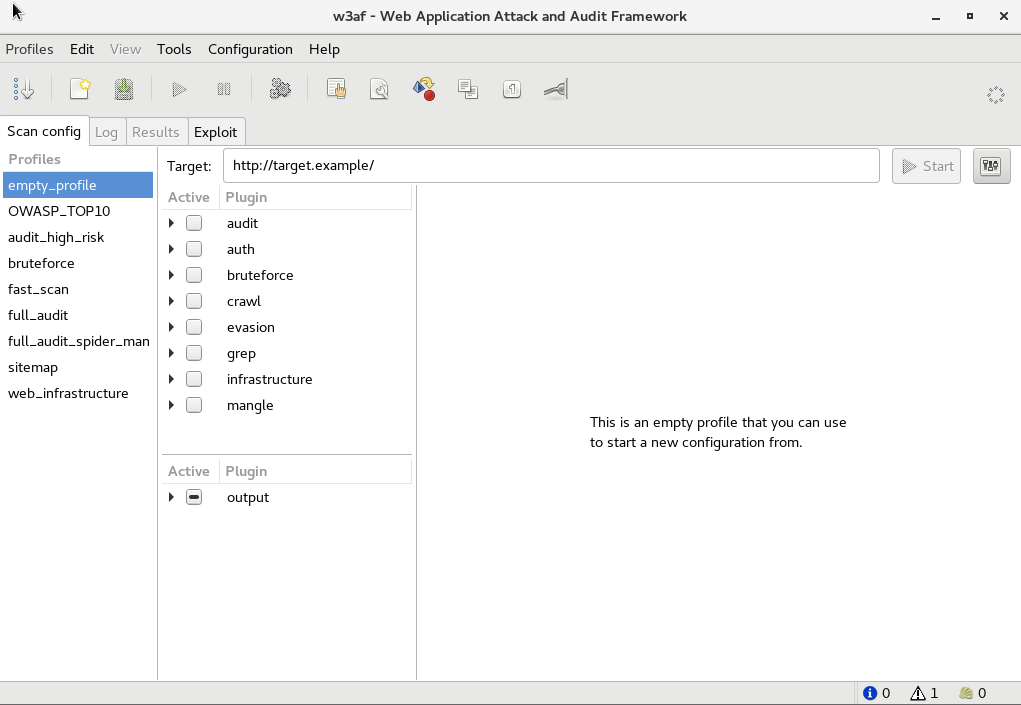The height and width of the screenshot is (705, 1021).
Task: Enable the crawl plugin checkbox
Action: tap(194, 301)
